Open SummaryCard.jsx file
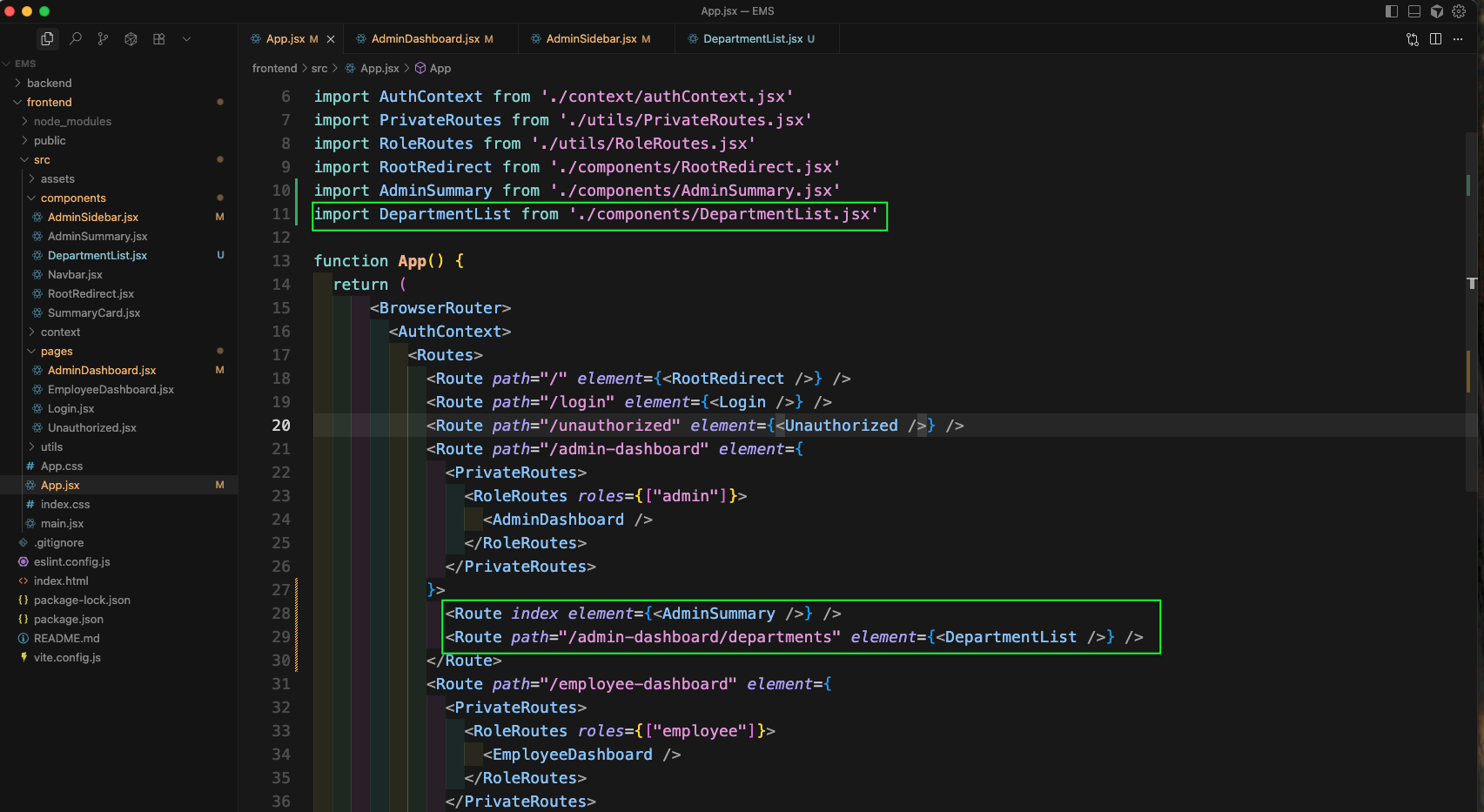Screen dimensions: 1484x812 118,312
